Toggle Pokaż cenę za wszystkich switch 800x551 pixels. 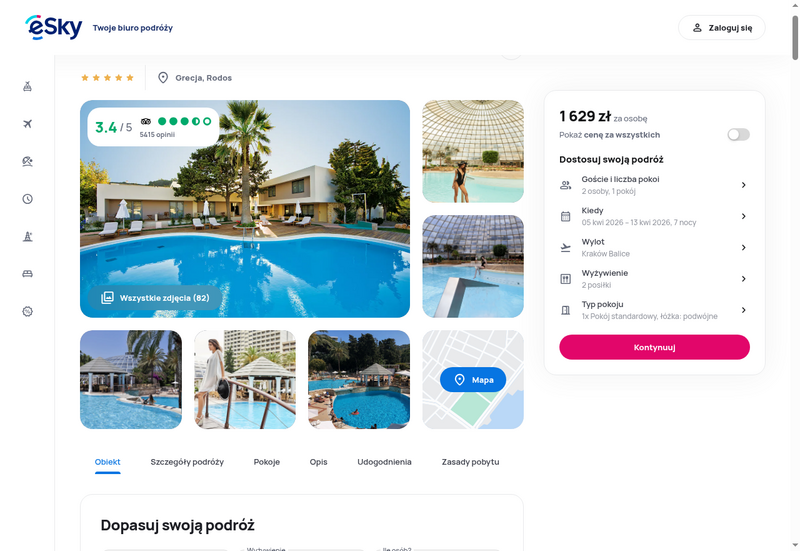[738, 135]
